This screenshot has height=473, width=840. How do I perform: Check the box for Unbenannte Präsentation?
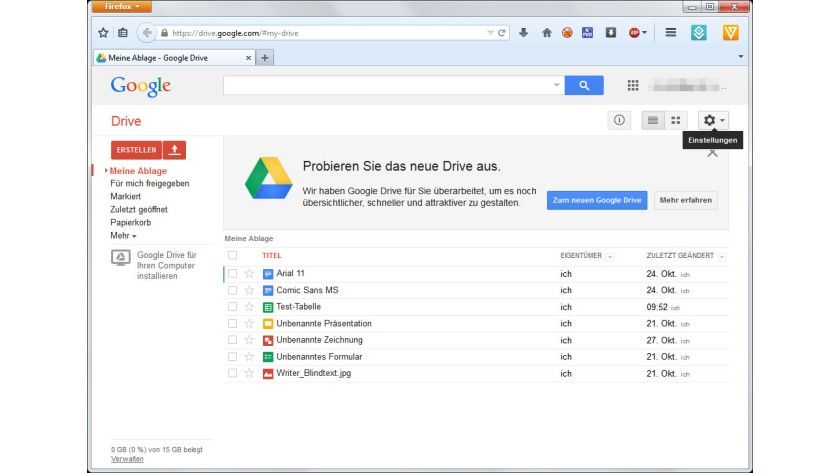[232, 324]
